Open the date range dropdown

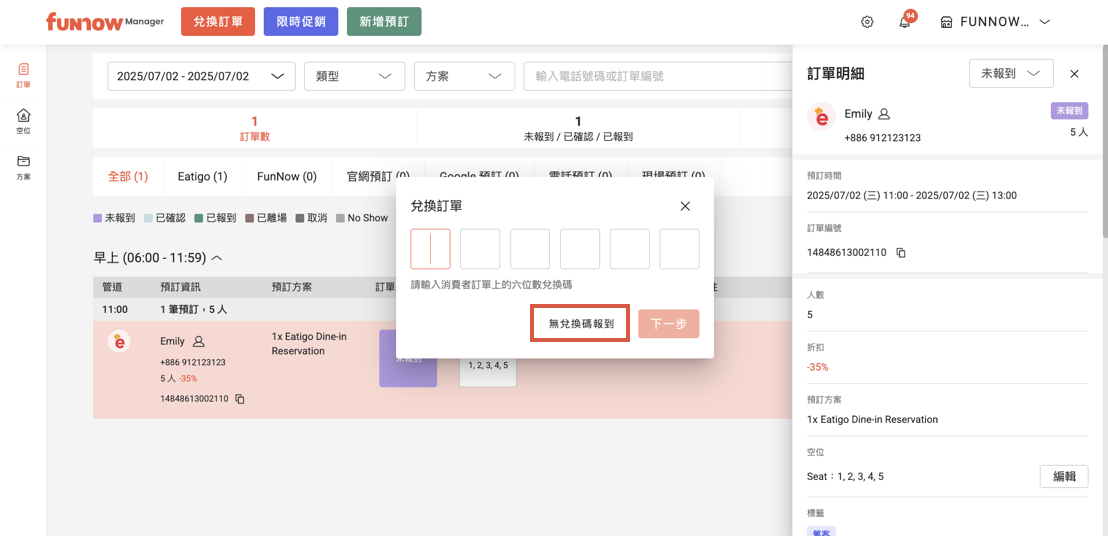tap(201, 76)
